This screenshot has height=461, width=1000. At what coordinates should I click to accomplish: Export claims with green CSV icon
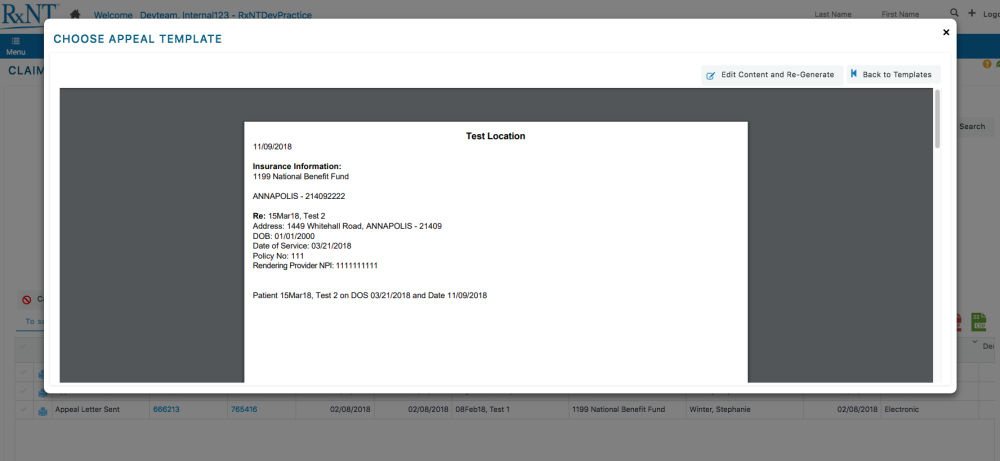pyautogui.click(x=978, y=322)
